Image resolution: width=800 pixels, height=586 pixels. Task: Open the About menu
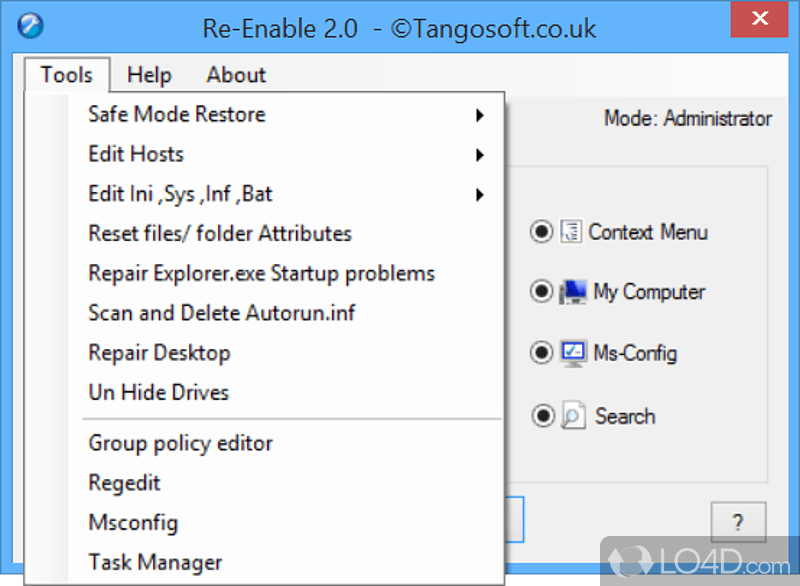(235, 75)
